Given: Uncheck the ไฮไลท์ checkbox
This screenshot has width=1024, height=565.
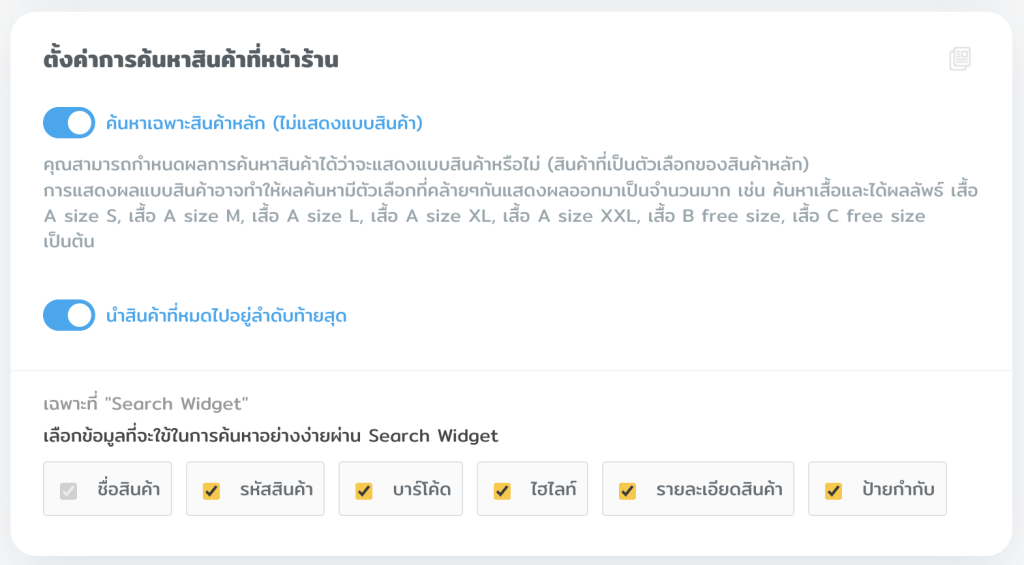Looking at the screenshot, I should coord(502,490).
